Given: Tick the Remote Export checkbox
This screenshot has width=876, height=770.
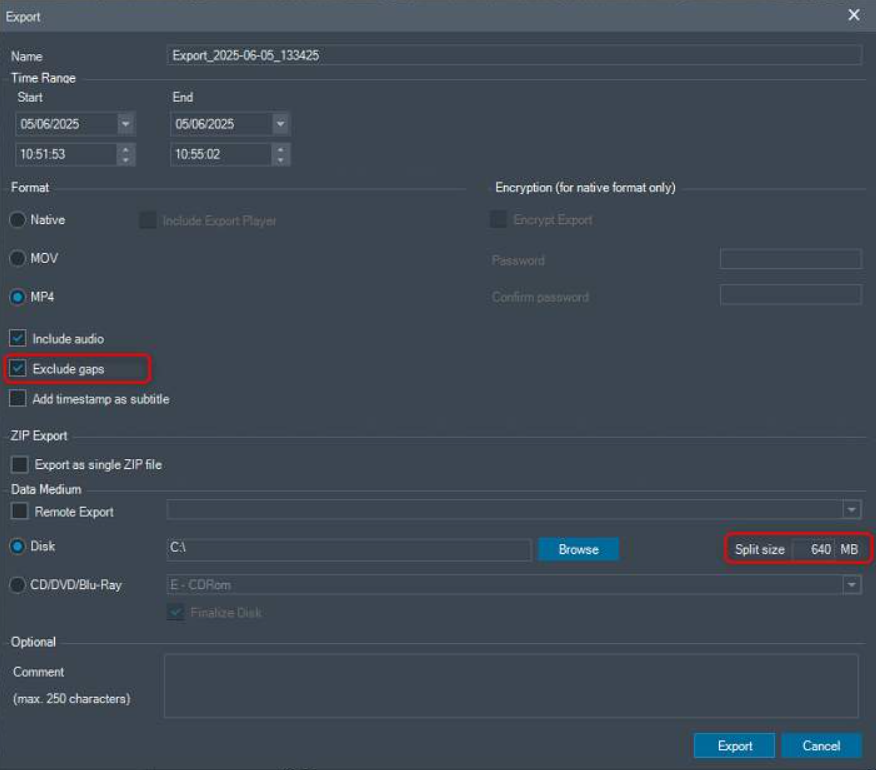Looking at the screenshot, I should point(18,512).
